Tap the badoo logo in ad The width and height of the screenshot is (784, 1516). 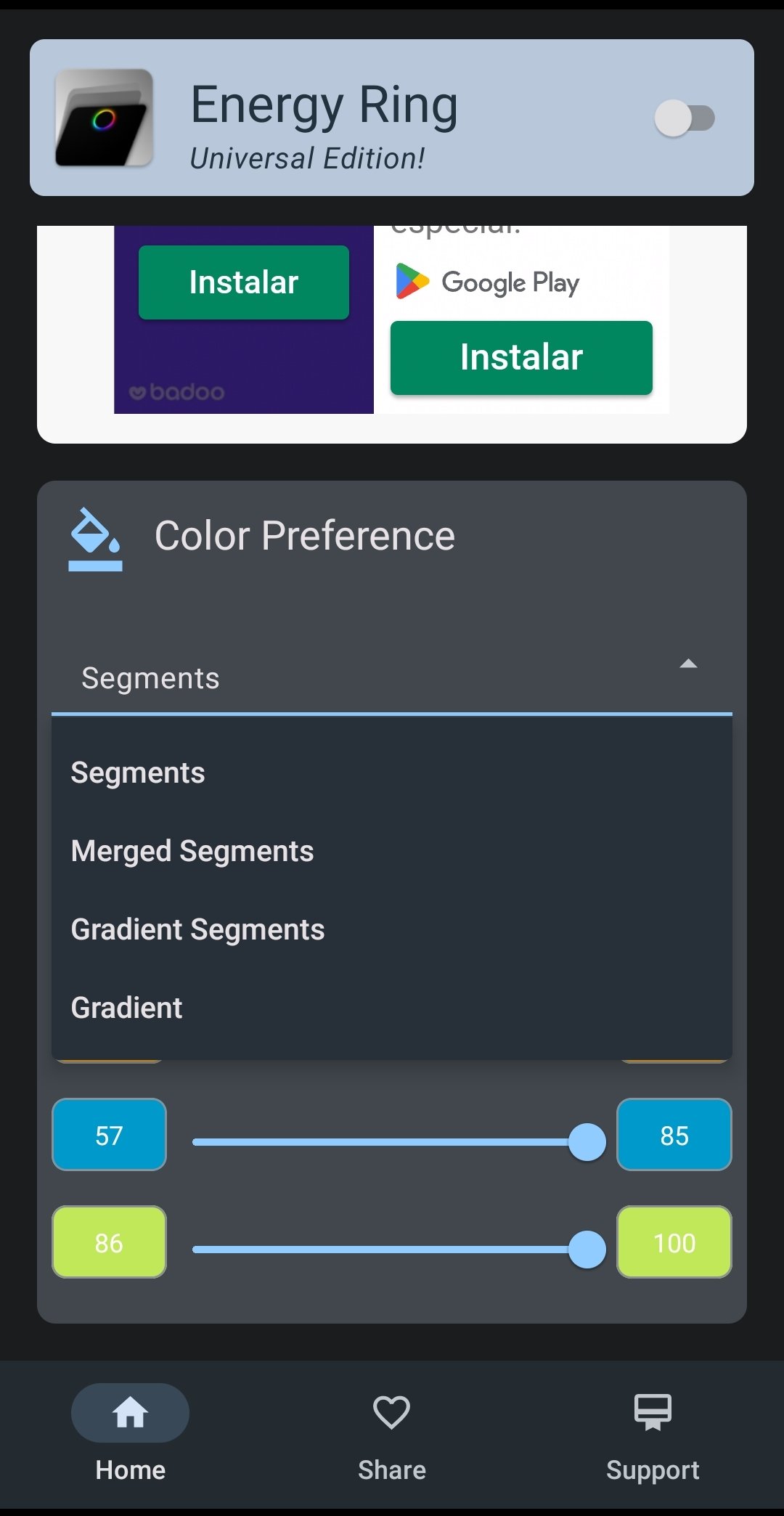coord(176,392)
